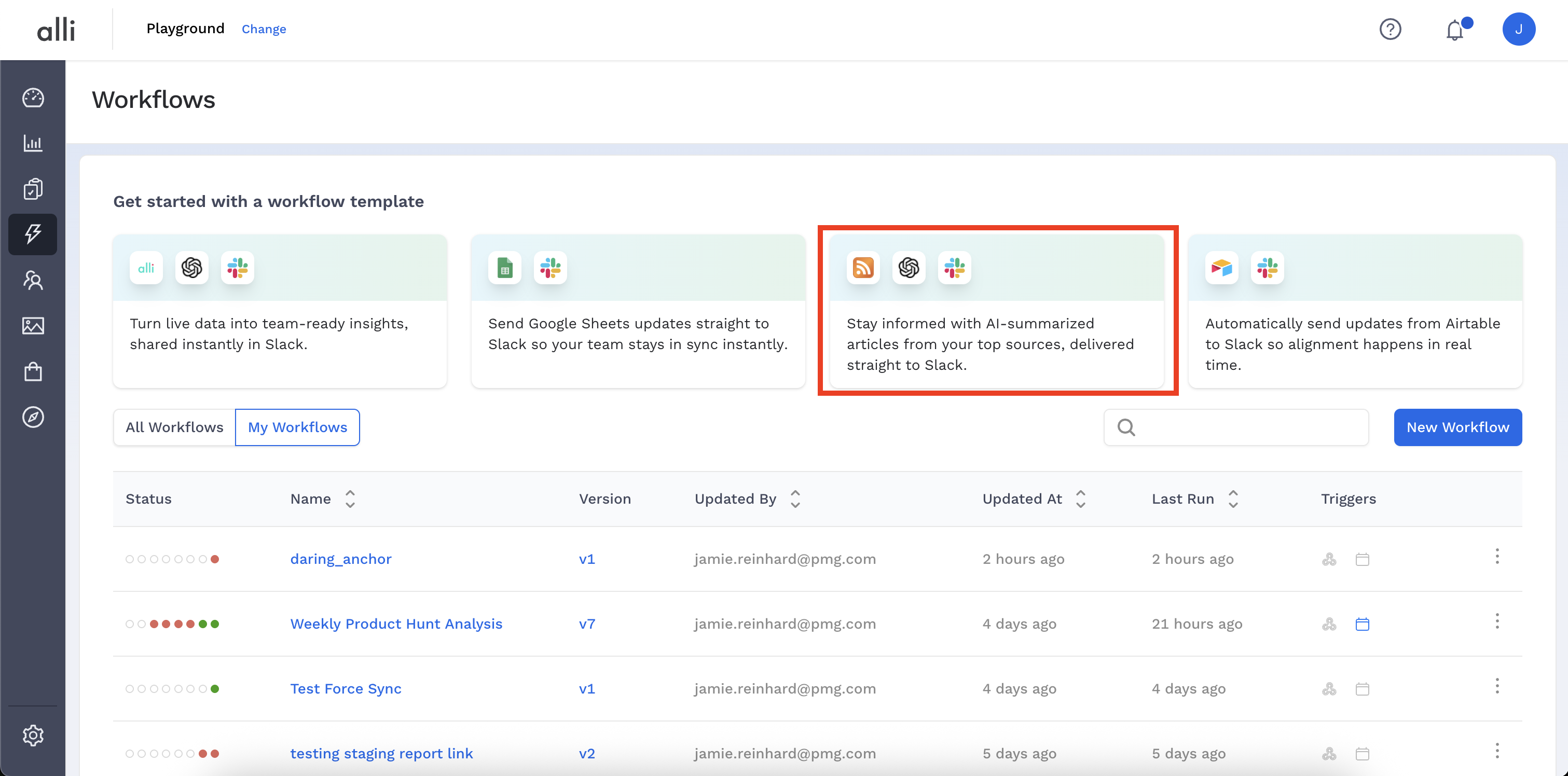Switch to All Workflows tab

174,427
